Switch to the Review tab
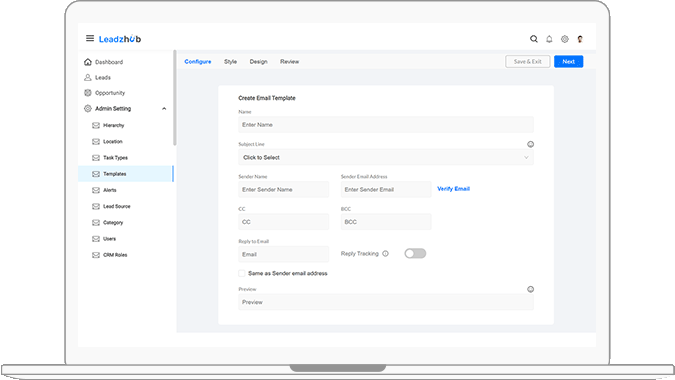The width and height of the screenshot is (675, 380). point(289,62)
